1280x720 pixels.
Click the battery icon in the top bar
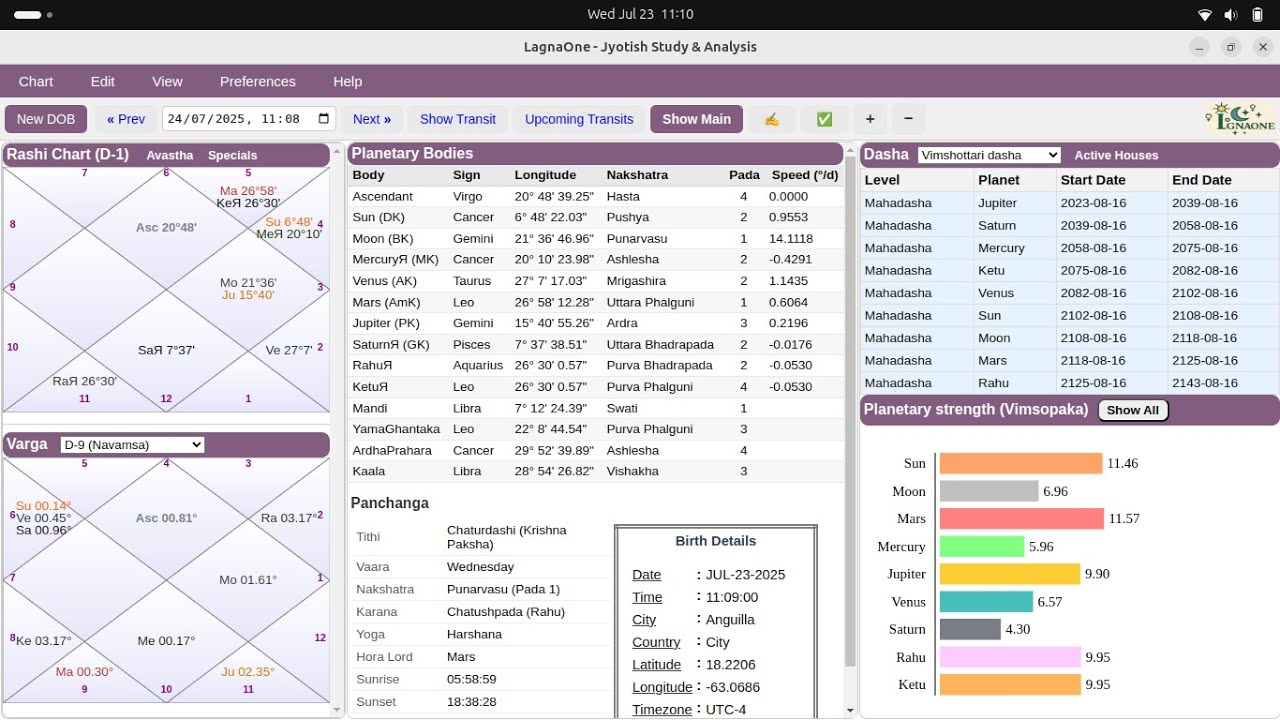(1257, 14)
